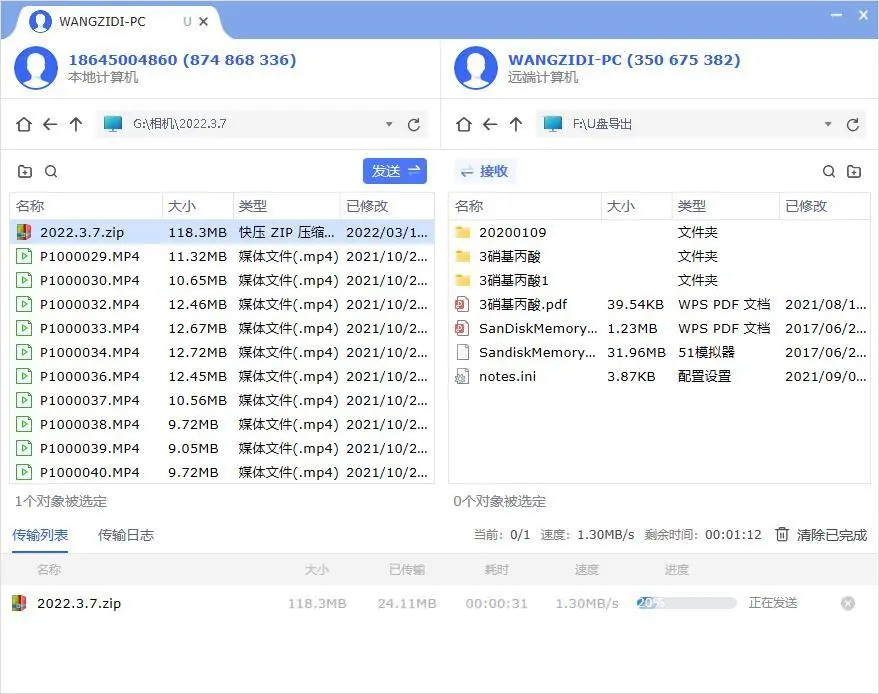Click the search magnifier on the local panel
This screenshot has height=694, width=879.
50,171
